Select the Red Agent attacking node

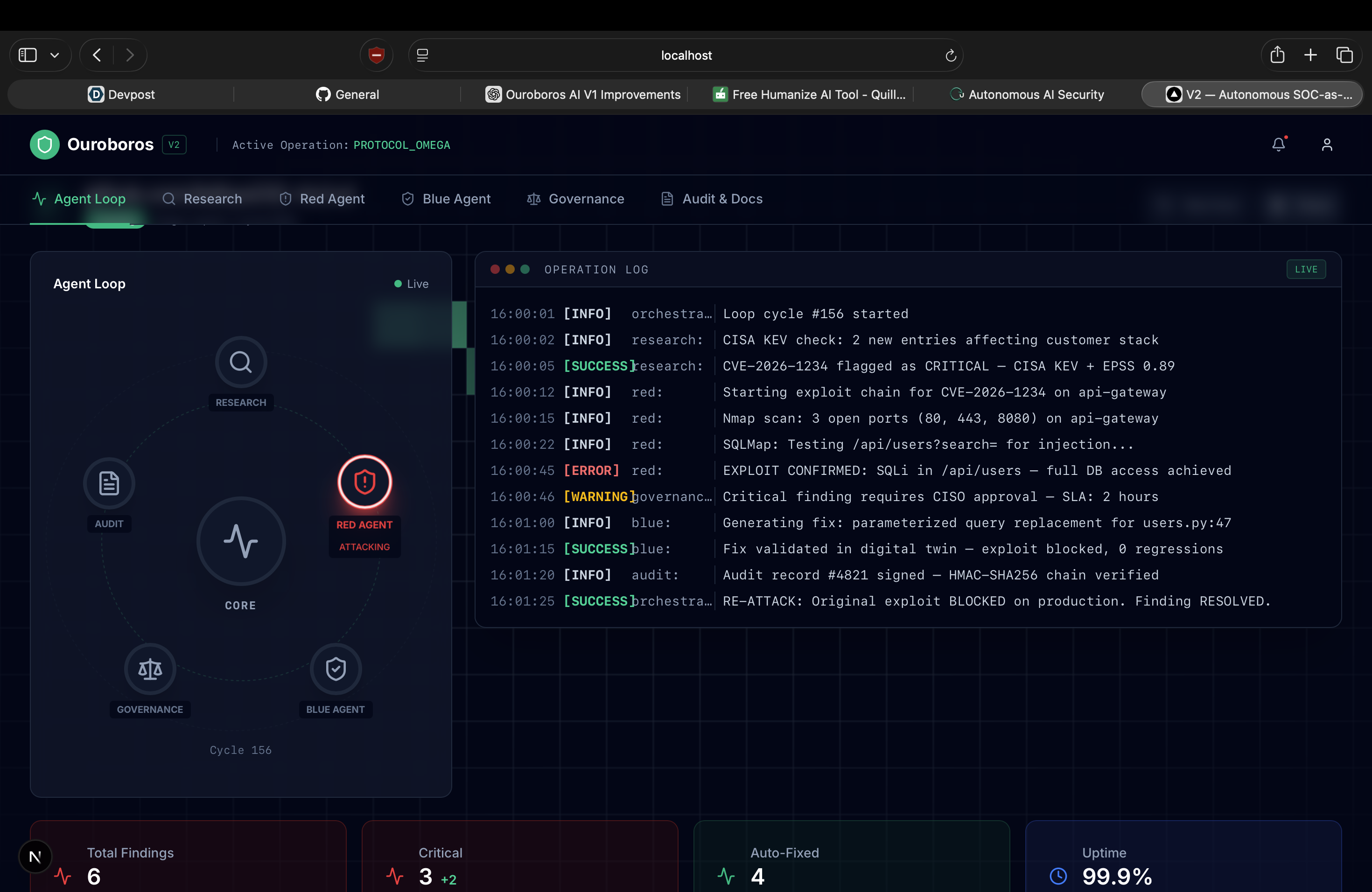(x=364, y=482)
